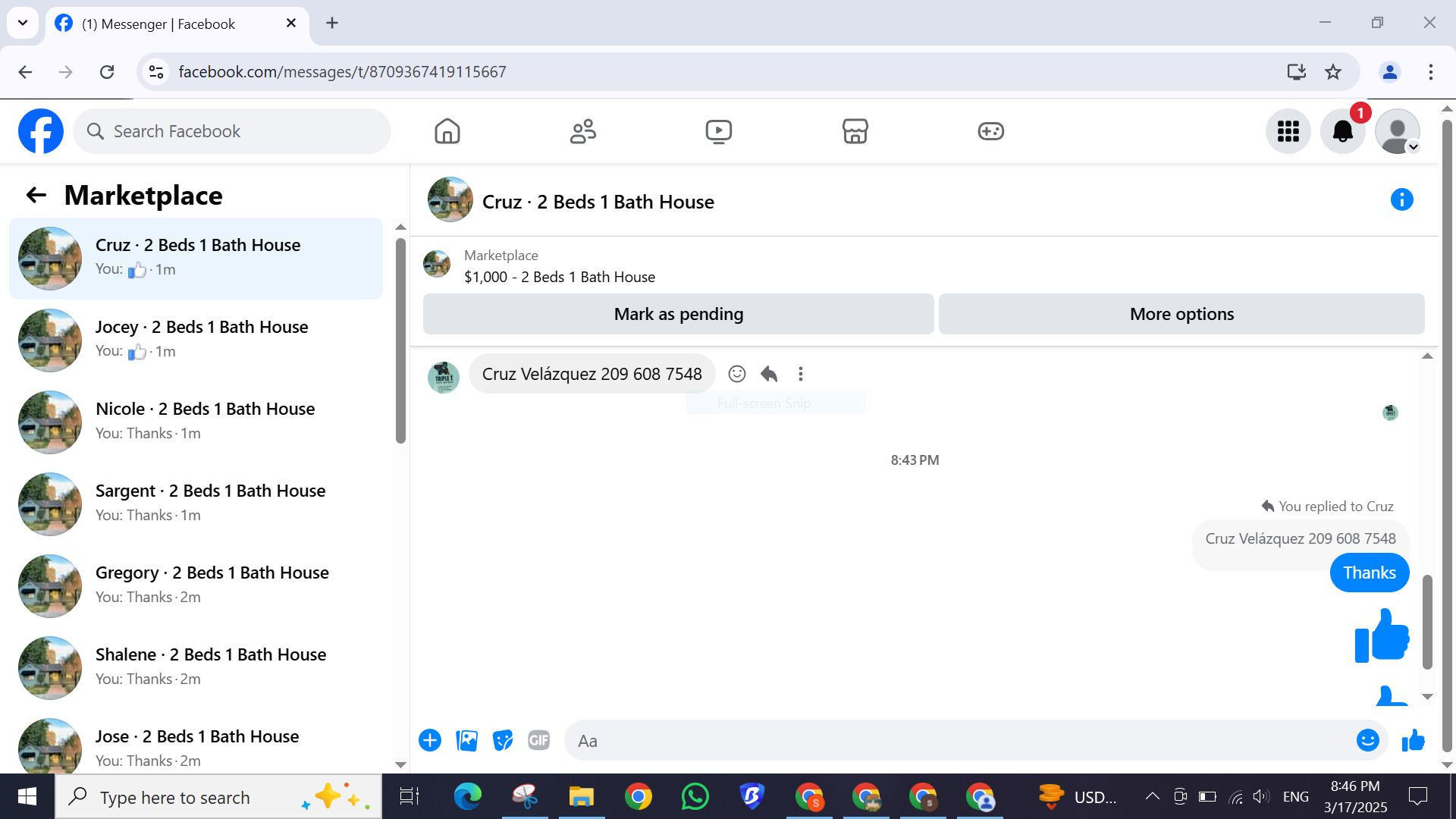This screenshot has height=819, width=1456.
Task: Open the $1,000 - 2 Beds 1 Bath House listing
Action: click(560, 277)
